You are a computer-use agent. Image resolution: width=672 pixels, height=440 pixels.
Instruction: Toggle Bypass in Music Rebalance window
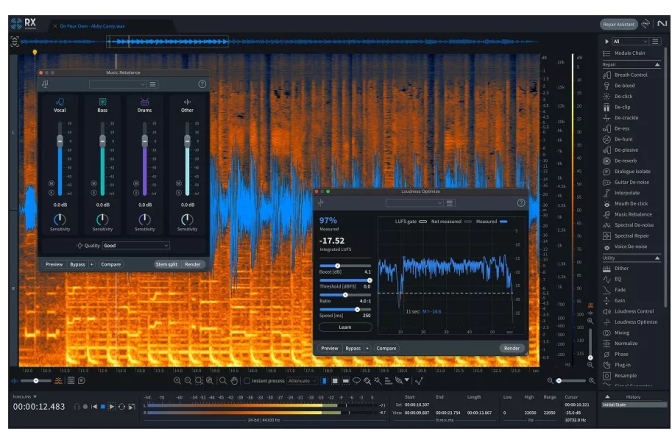[78, 264]
